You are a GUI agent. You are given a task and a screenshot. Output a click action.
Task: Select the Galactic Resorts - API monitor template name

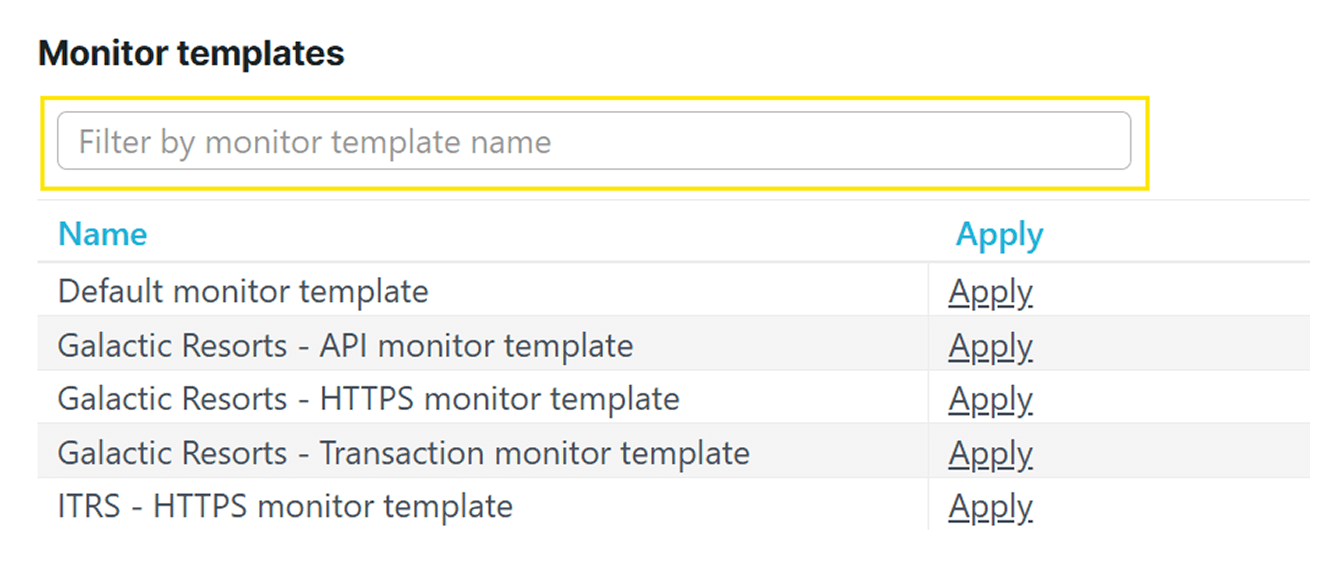click(x=345, y=346)
